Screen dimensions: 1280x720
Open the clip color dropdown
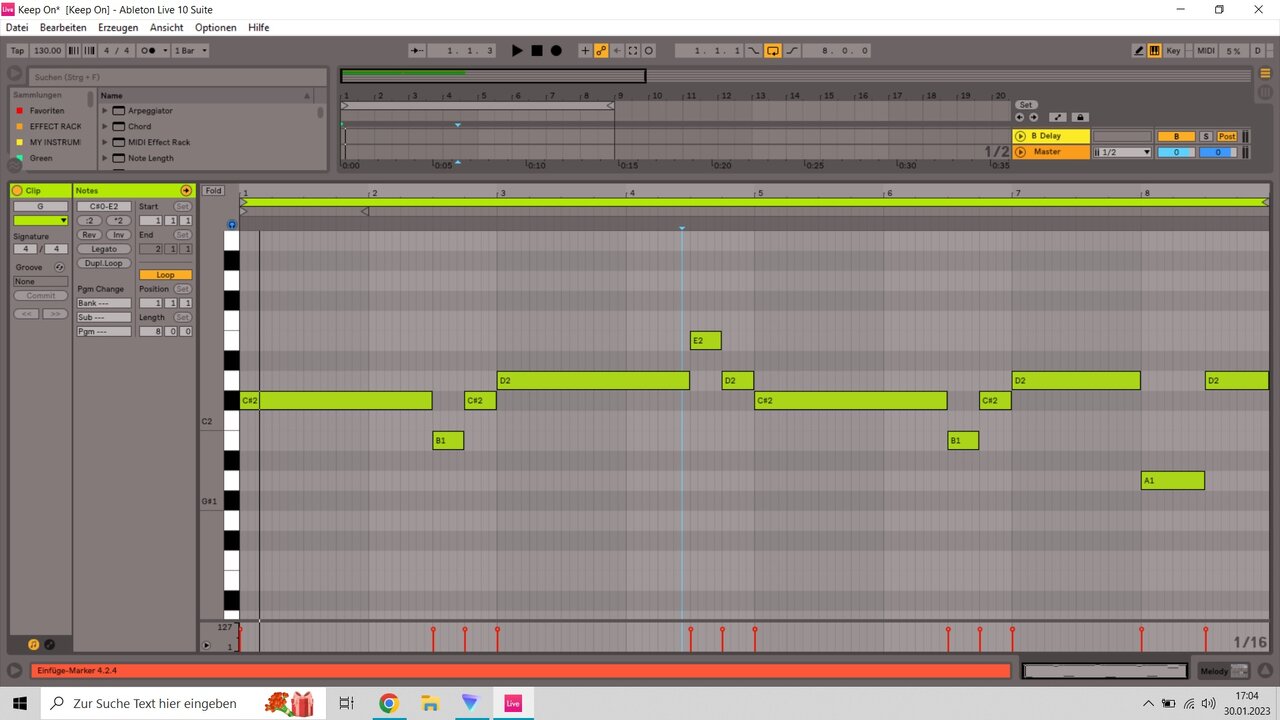(40, 220)
